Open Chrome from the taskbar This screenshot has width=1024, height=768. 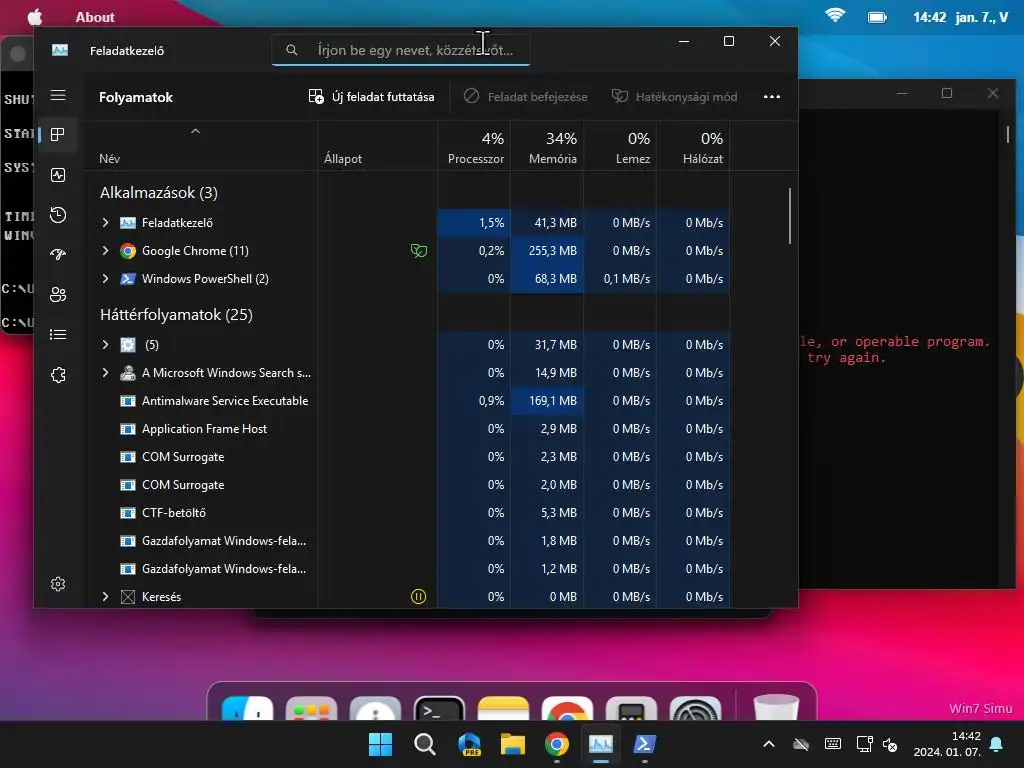[x=556, y=744]
